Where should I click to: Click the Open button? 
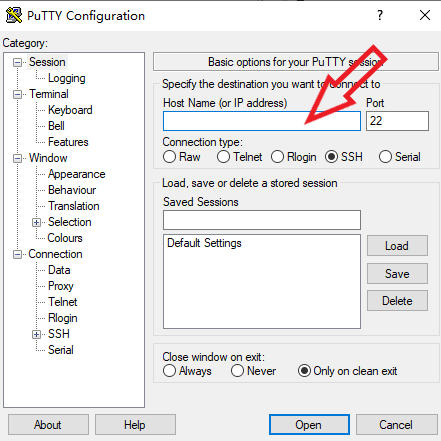[x=309, y=425]
